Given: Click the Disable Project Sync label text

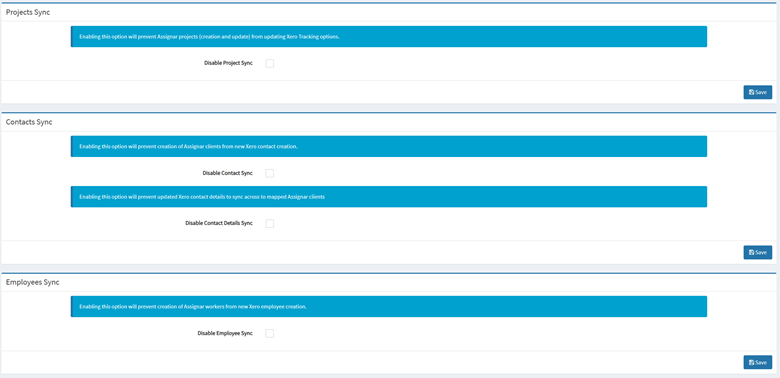Looking at the screenshot, I should [x=228, y=64].
